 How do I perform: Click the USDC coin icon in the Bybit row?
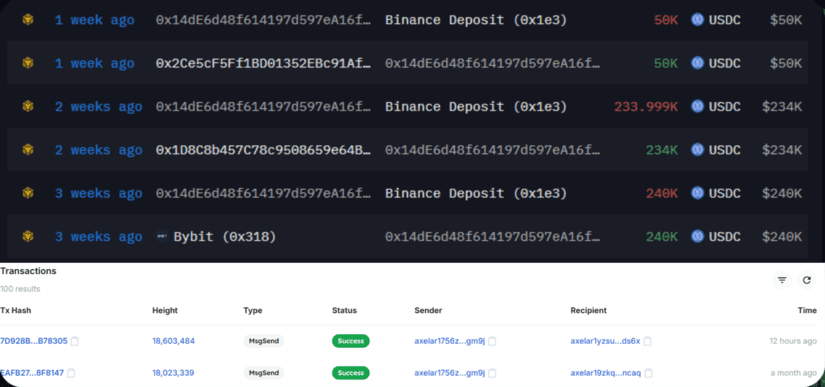tap(698, 237)
